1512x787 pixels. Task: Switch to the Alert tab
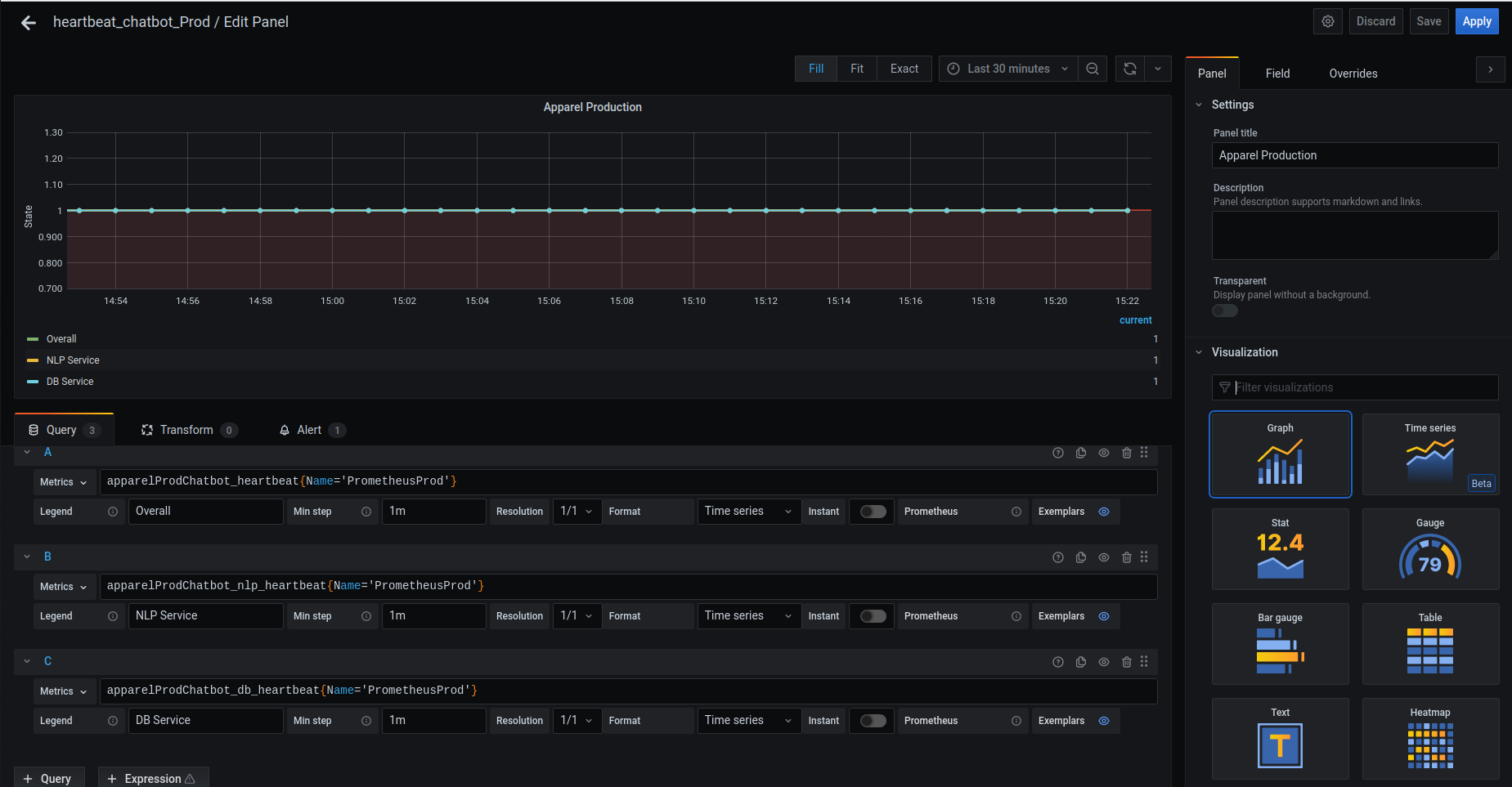310,430
